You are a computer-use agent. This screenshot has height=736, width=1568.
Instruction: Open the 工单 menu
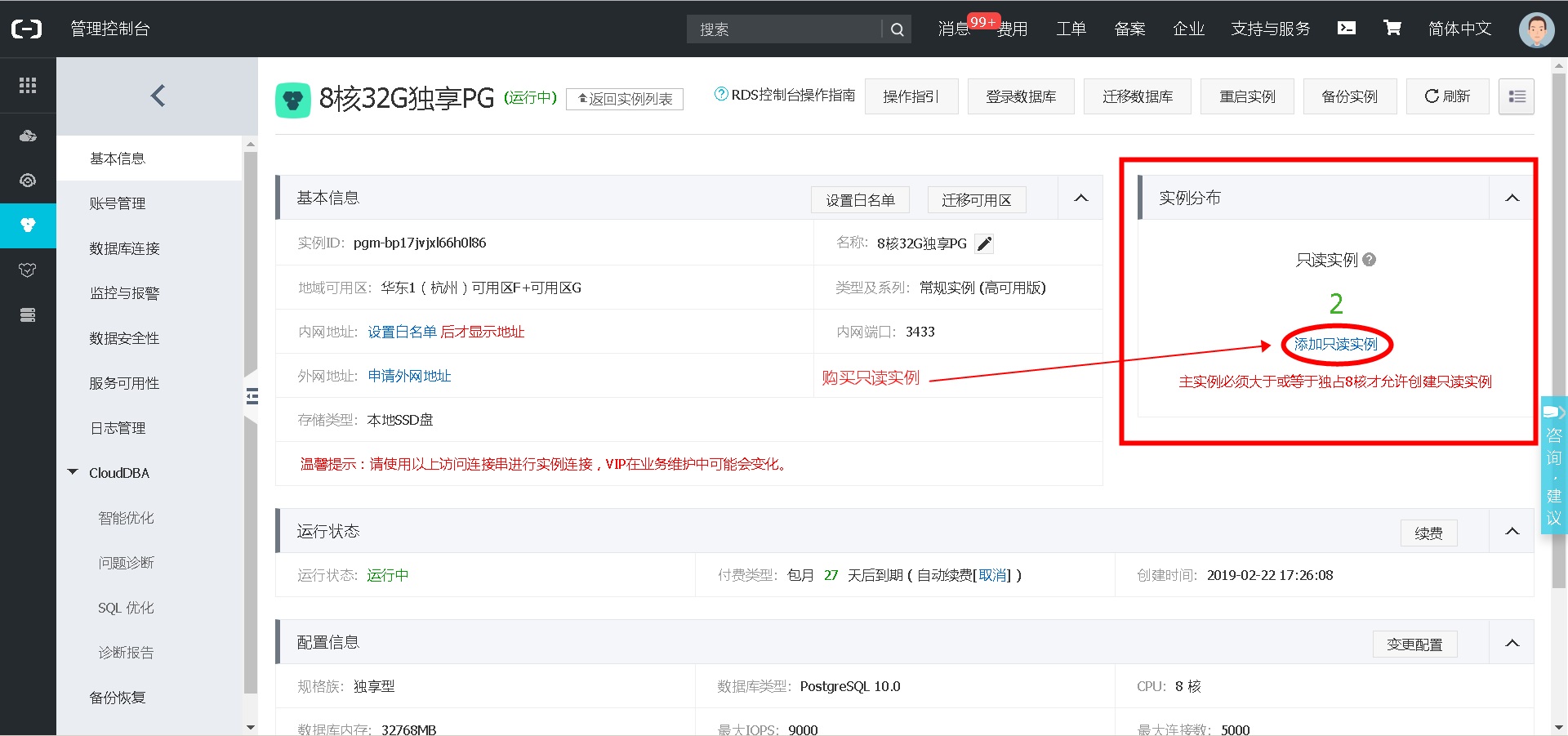tap(1071, 29)
